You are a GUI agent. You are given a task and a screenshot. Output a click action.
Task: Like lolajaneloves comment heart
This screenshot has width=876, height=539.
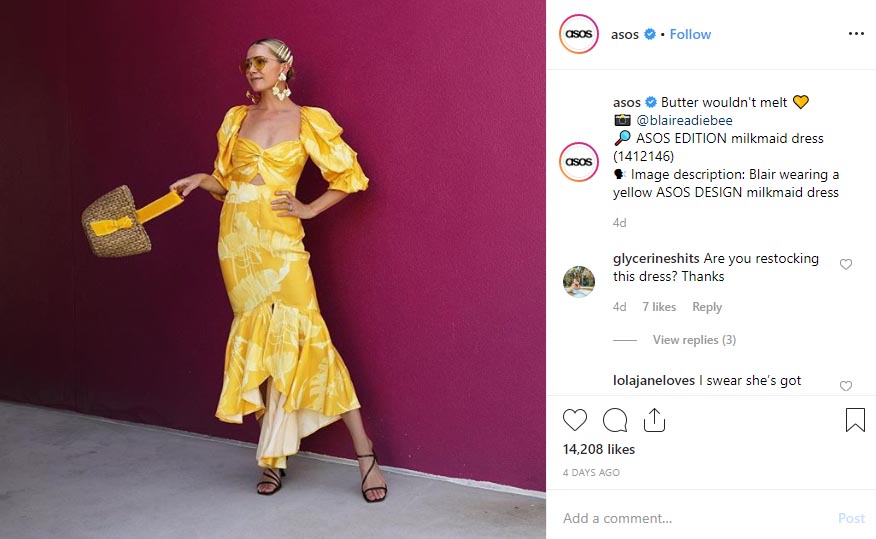coord(846,386)
